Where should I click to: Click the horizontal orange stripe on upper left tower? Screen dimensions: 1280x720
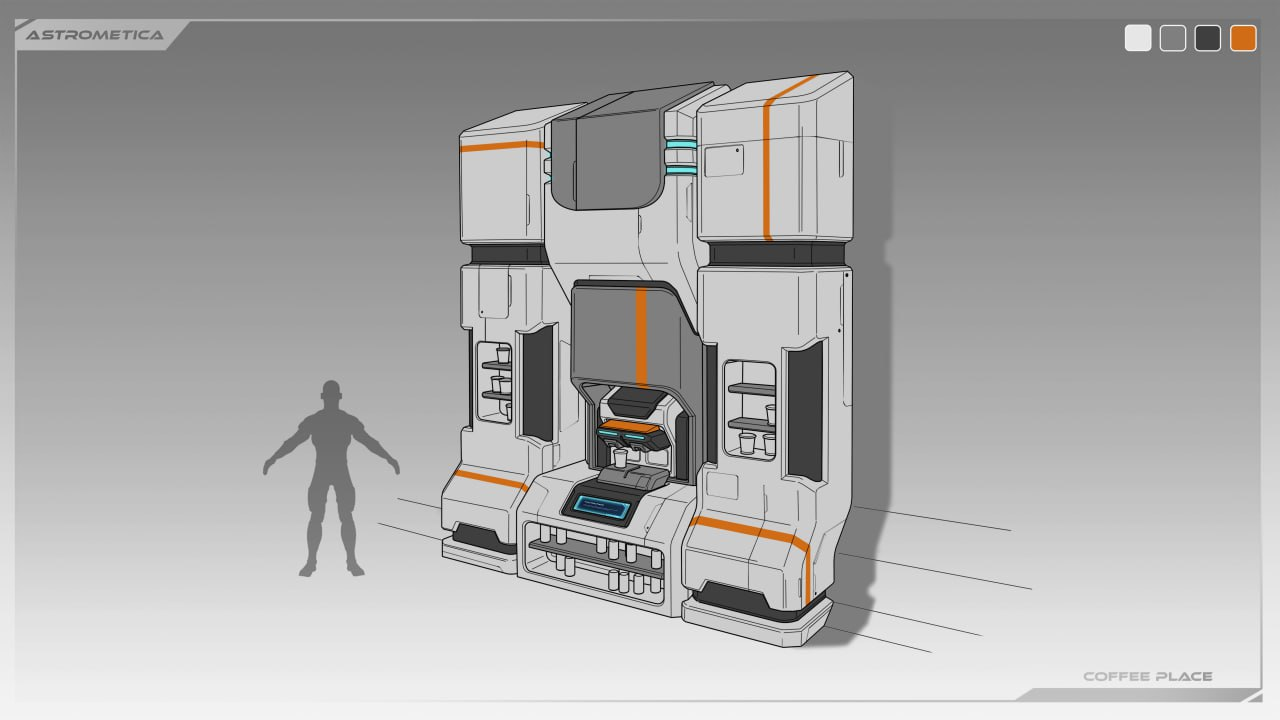[500, 146]
